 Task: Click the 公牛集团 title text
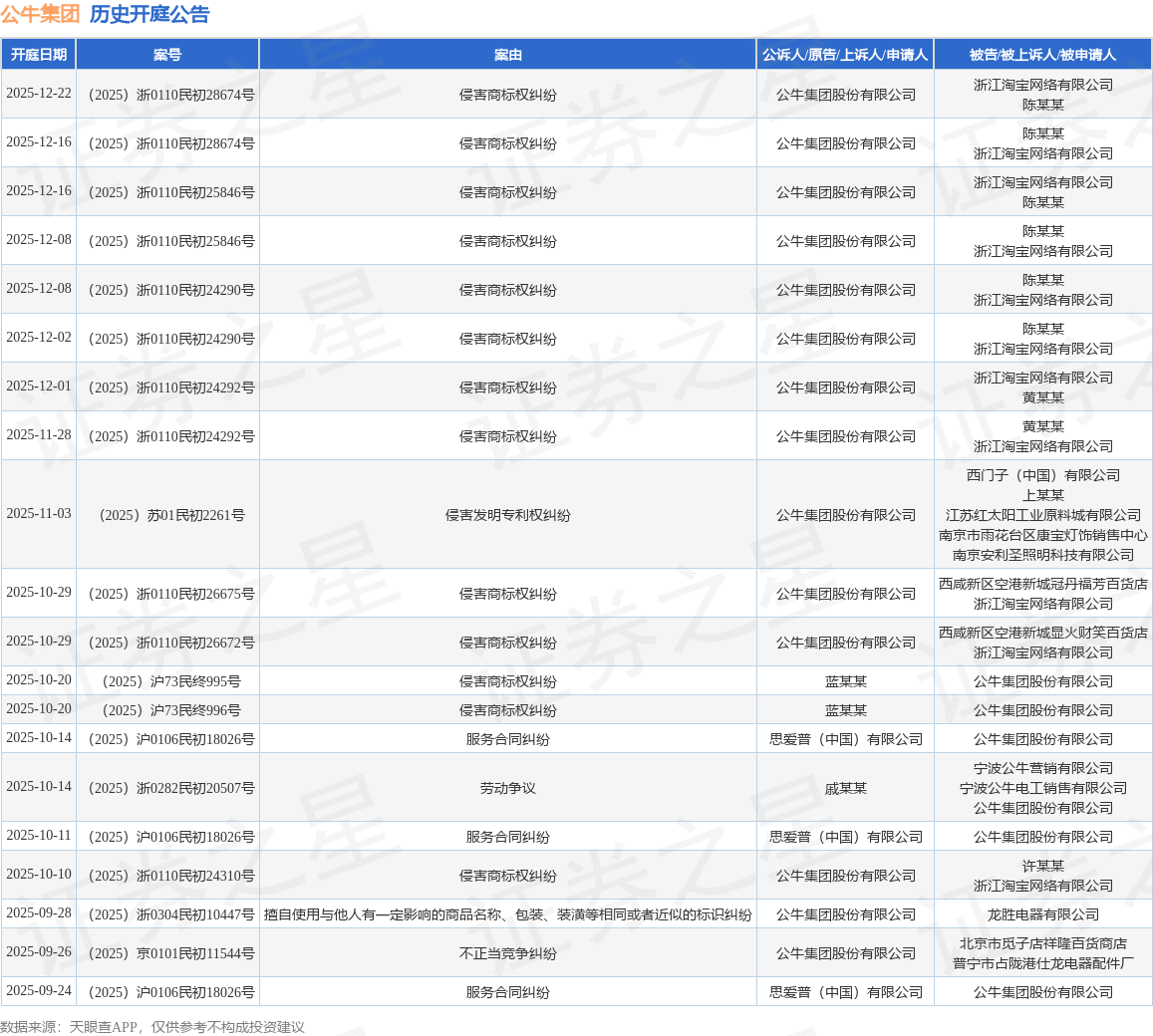pos(40,14)
